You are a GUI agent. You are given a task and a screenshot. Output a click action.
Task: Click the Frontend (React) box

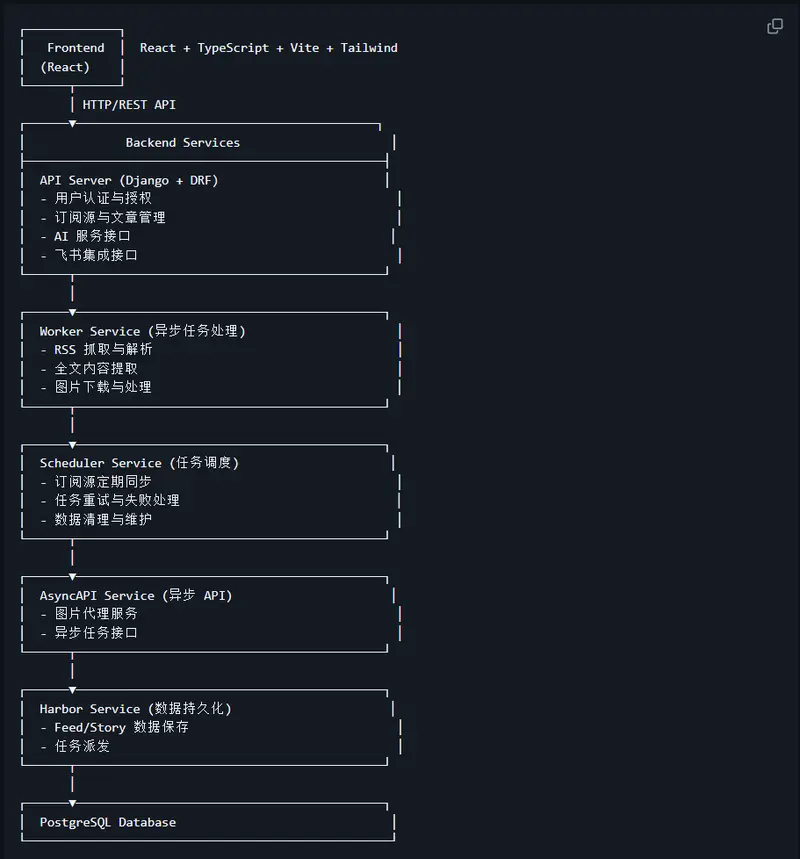(x=72, y=57)
